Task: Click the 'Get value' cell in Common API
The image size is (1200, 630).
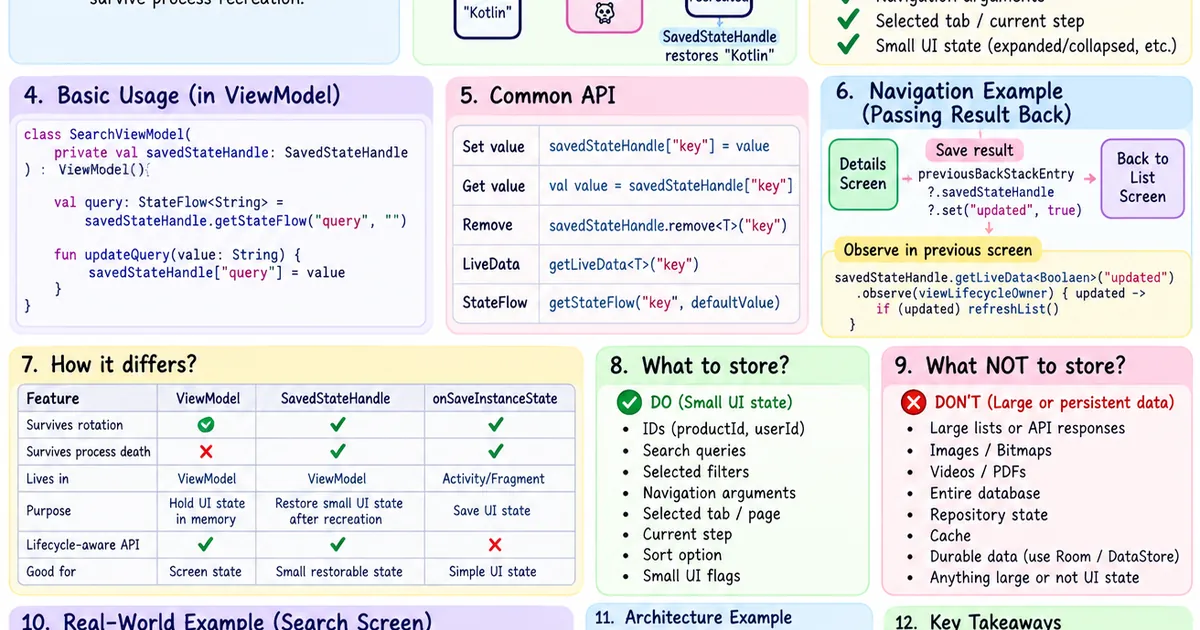Action: pos(494,186)
